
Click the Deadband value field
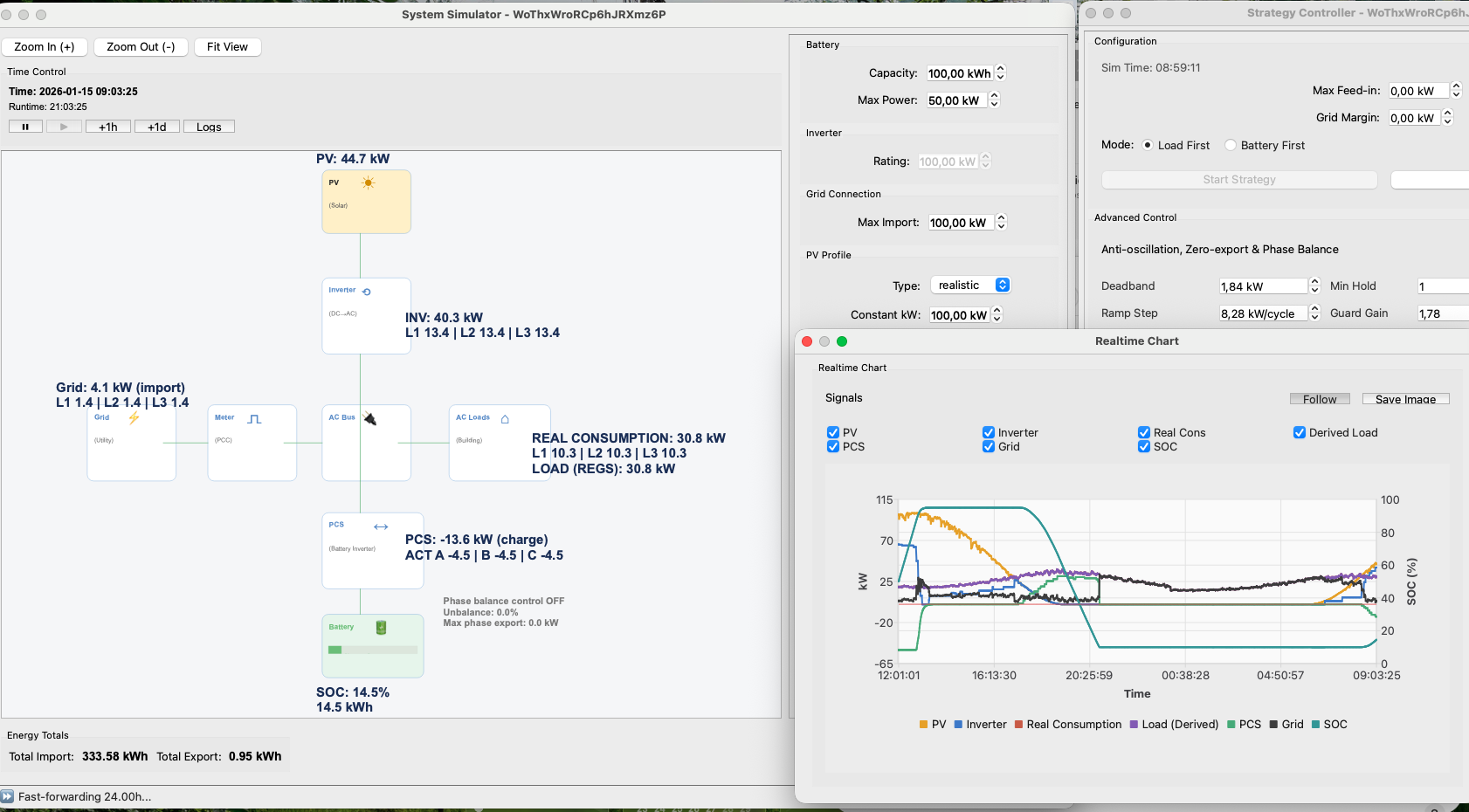point(1263,286)
